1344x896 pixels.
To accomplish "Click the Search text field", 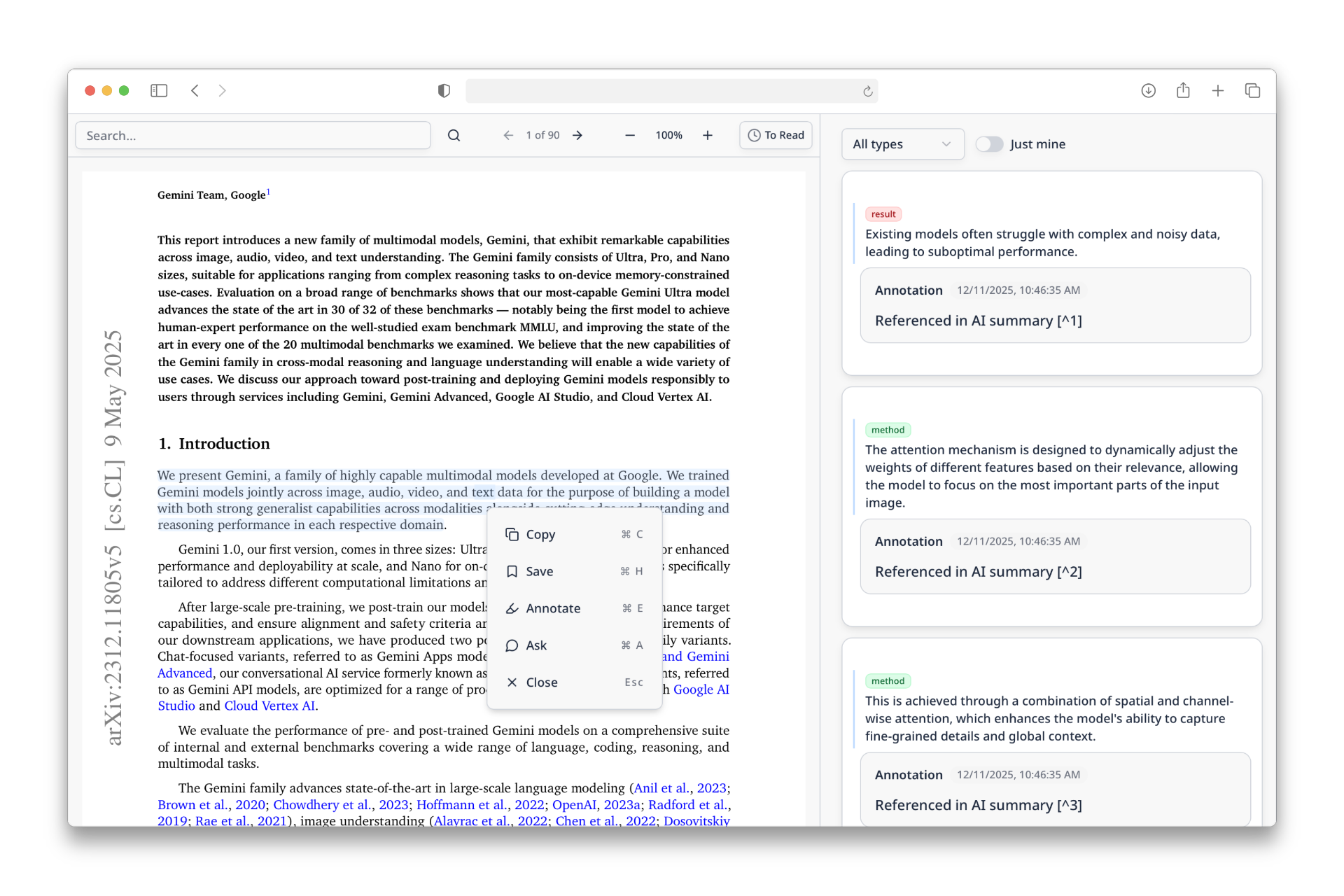I will click(x=253, y=135).
